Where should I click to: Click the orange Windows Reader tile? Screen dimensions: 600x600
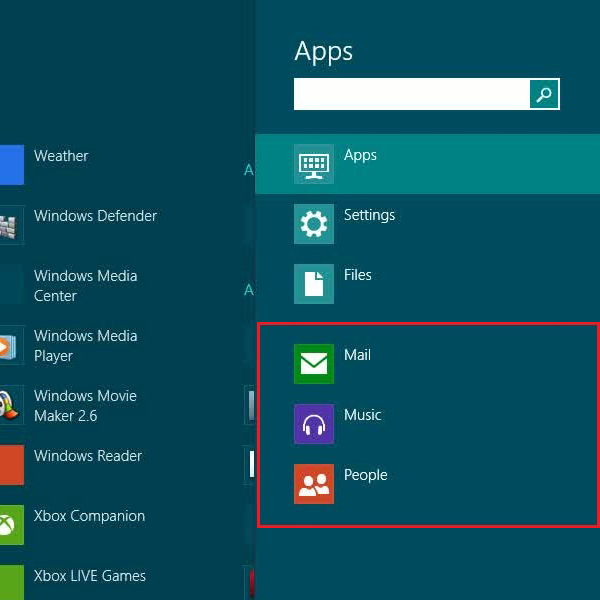pyautogui.click(x=11, y=465)
